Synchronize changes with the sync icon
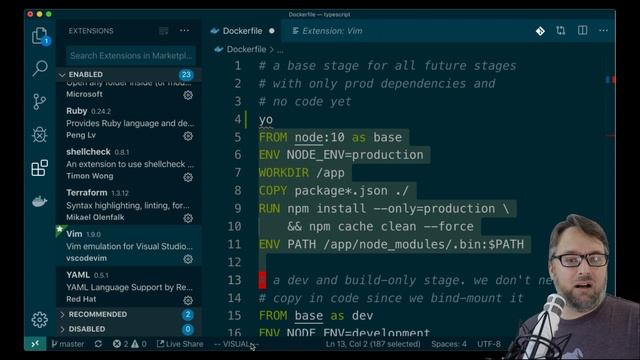 tap(98, 344)
